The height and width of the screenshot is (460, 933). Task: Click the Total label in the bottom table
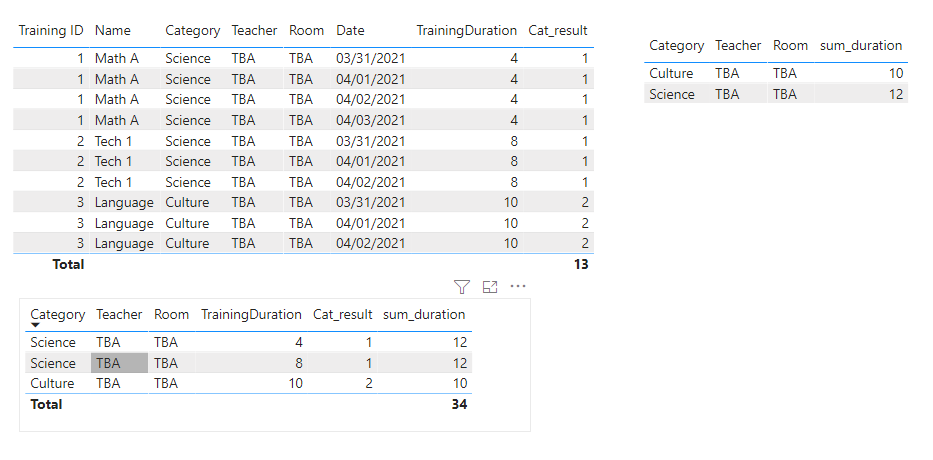(46, 405)
